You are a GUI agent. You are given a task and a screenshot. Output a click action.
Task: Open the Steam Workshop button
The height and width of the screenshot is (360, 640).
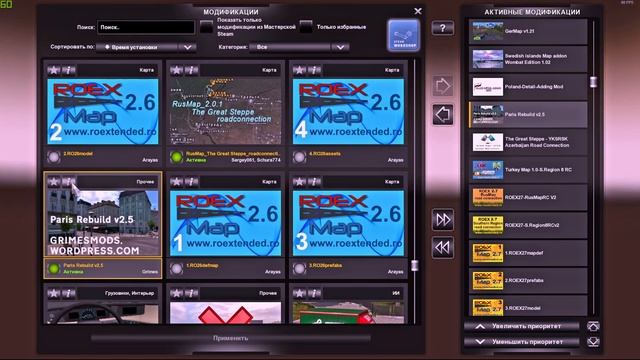point(403,36)
